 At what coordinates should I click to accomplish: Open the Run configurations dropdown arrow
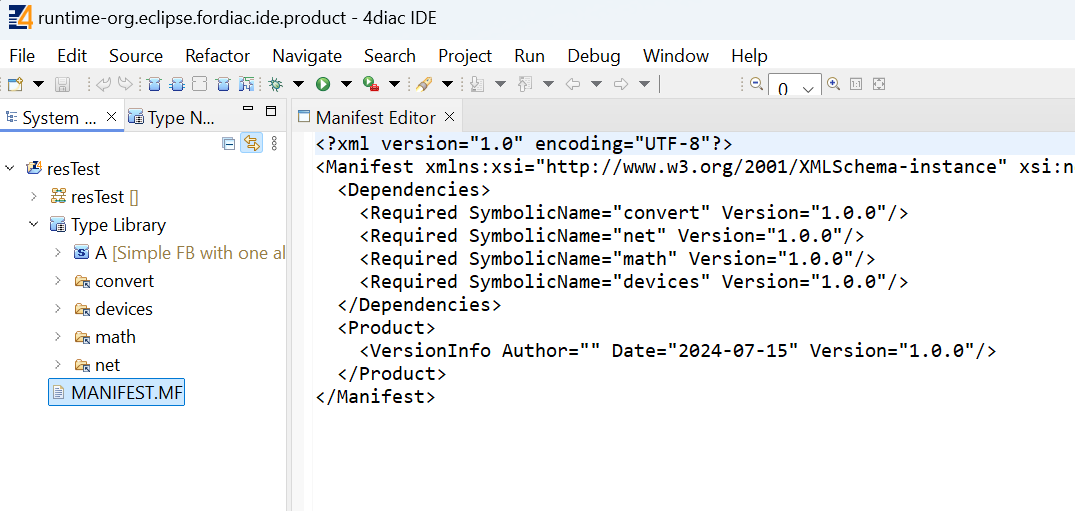(x=346, y=84)
